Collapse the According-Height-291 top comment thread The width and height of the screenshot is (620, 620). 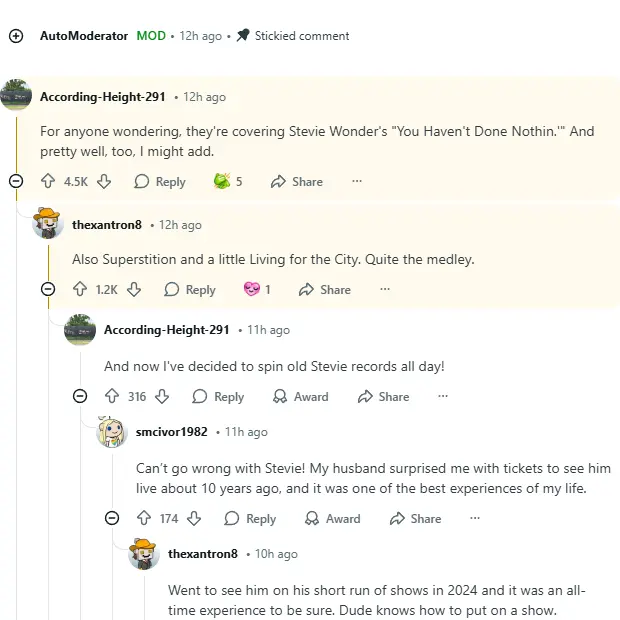(x=15, y=181)
